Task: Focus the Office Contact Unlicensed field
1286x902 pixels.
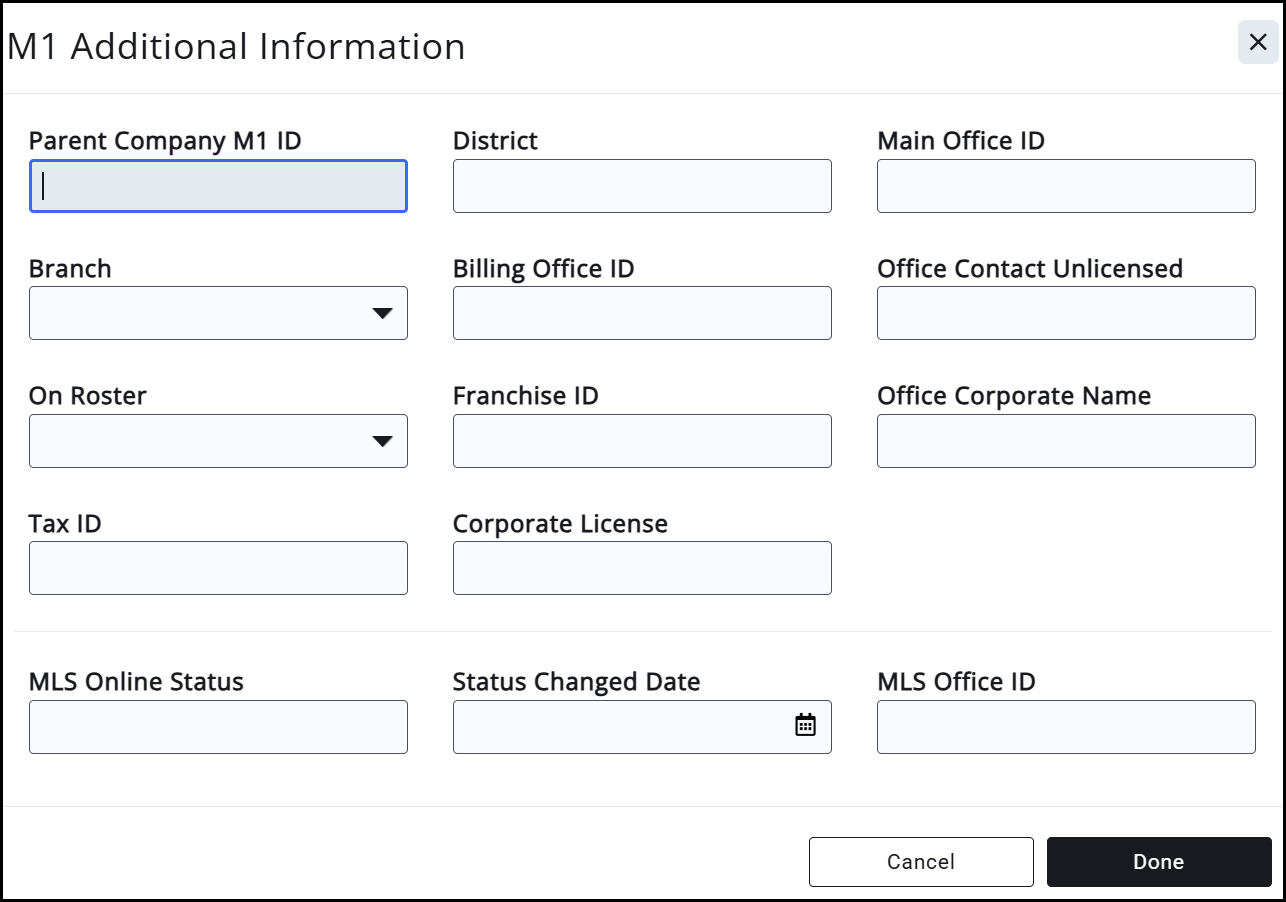Action: 1065,314
